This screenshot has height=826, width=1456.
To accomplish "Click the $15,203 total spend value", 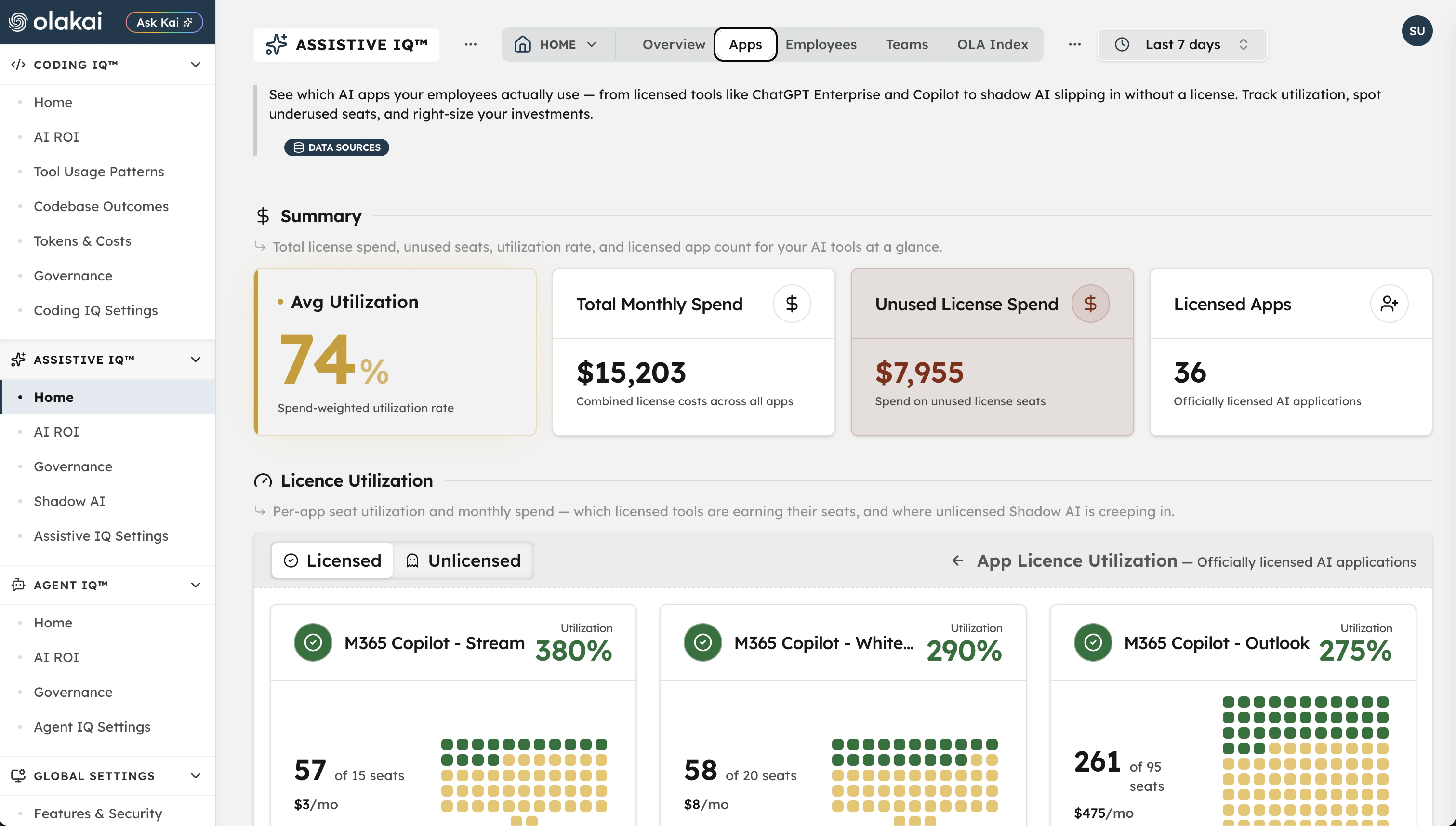I will (631, 372).
